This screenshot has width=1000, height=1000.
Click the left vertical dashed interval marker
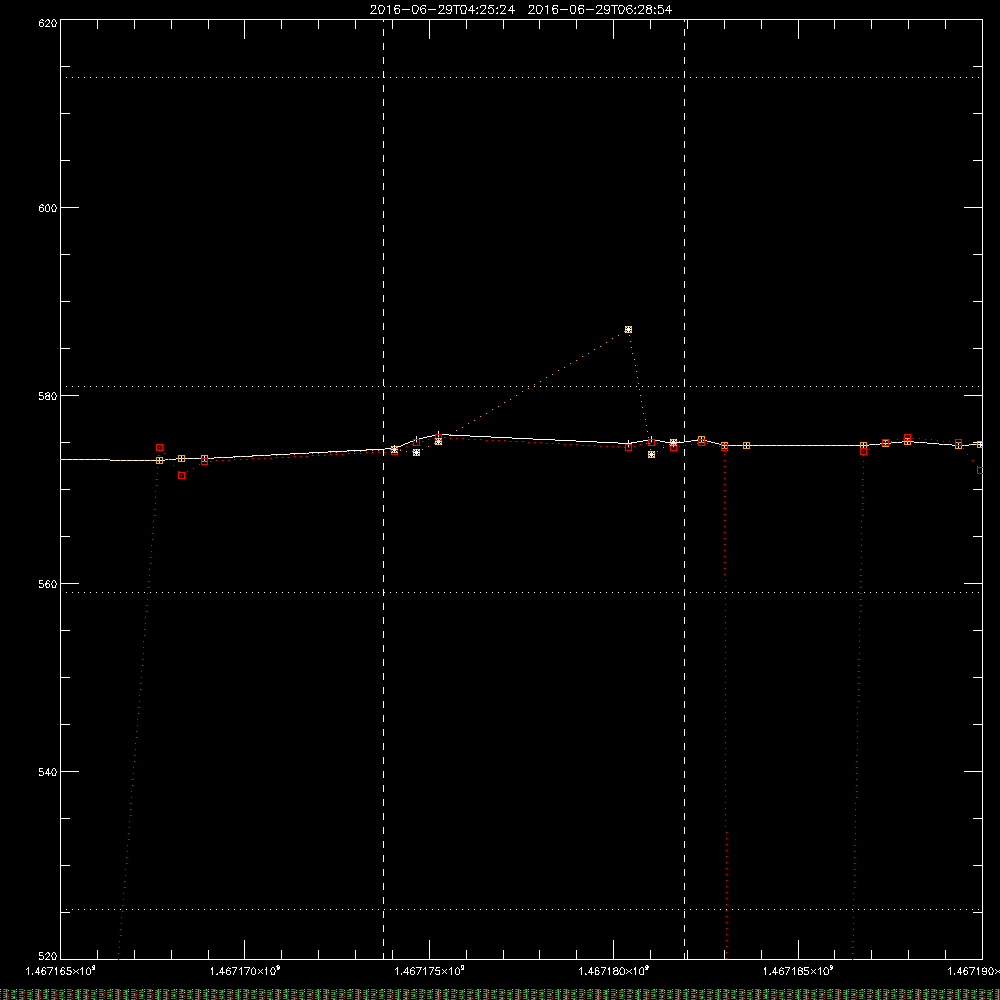[383, 489]
